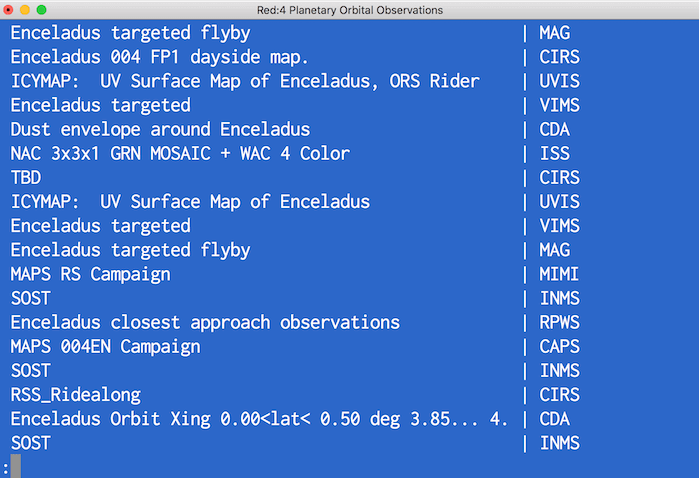This screenshot has height=478, width=699.
Task: Click the 'NAC 3x3x1 GRN MOSAIC' line
Action: [x=180, y=154]
